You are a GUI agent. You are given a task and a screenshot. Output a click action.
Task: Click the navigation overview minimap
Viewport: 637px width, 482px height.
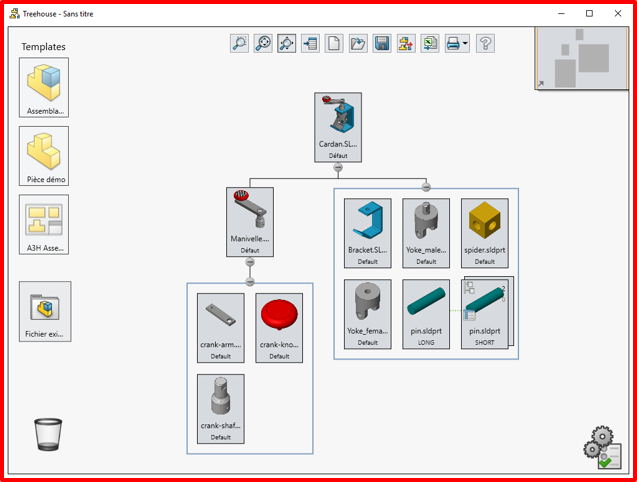coord(582,58)
